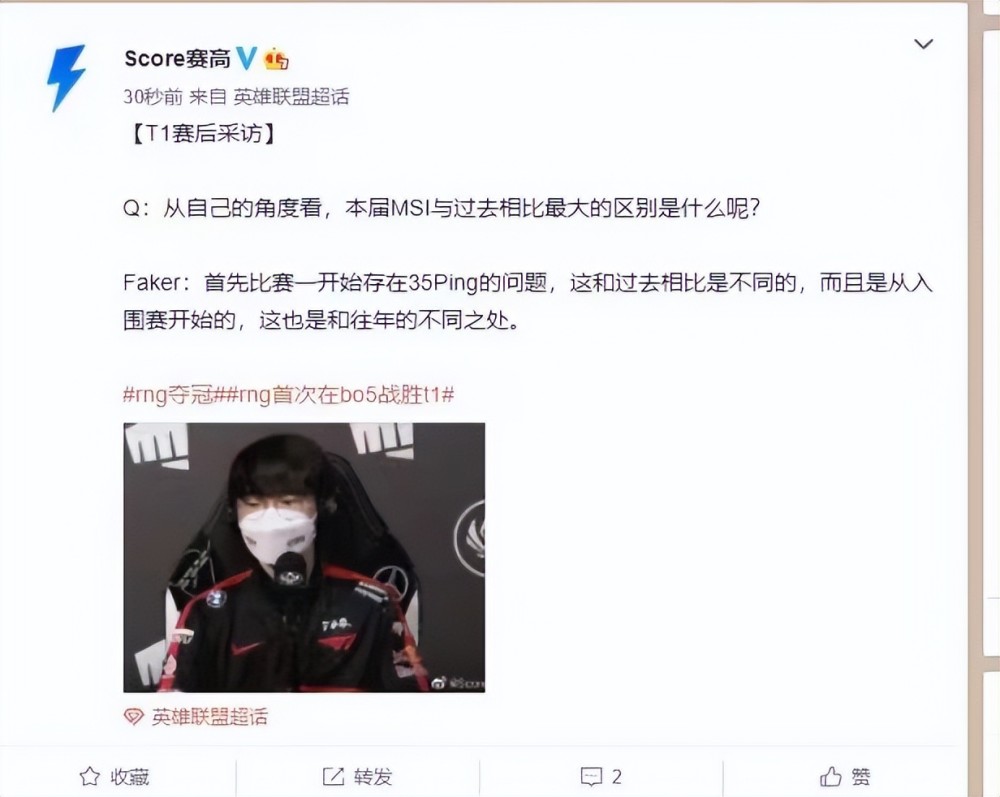
Task: Click the blue verified V badge
Action: tap(246, 59)
